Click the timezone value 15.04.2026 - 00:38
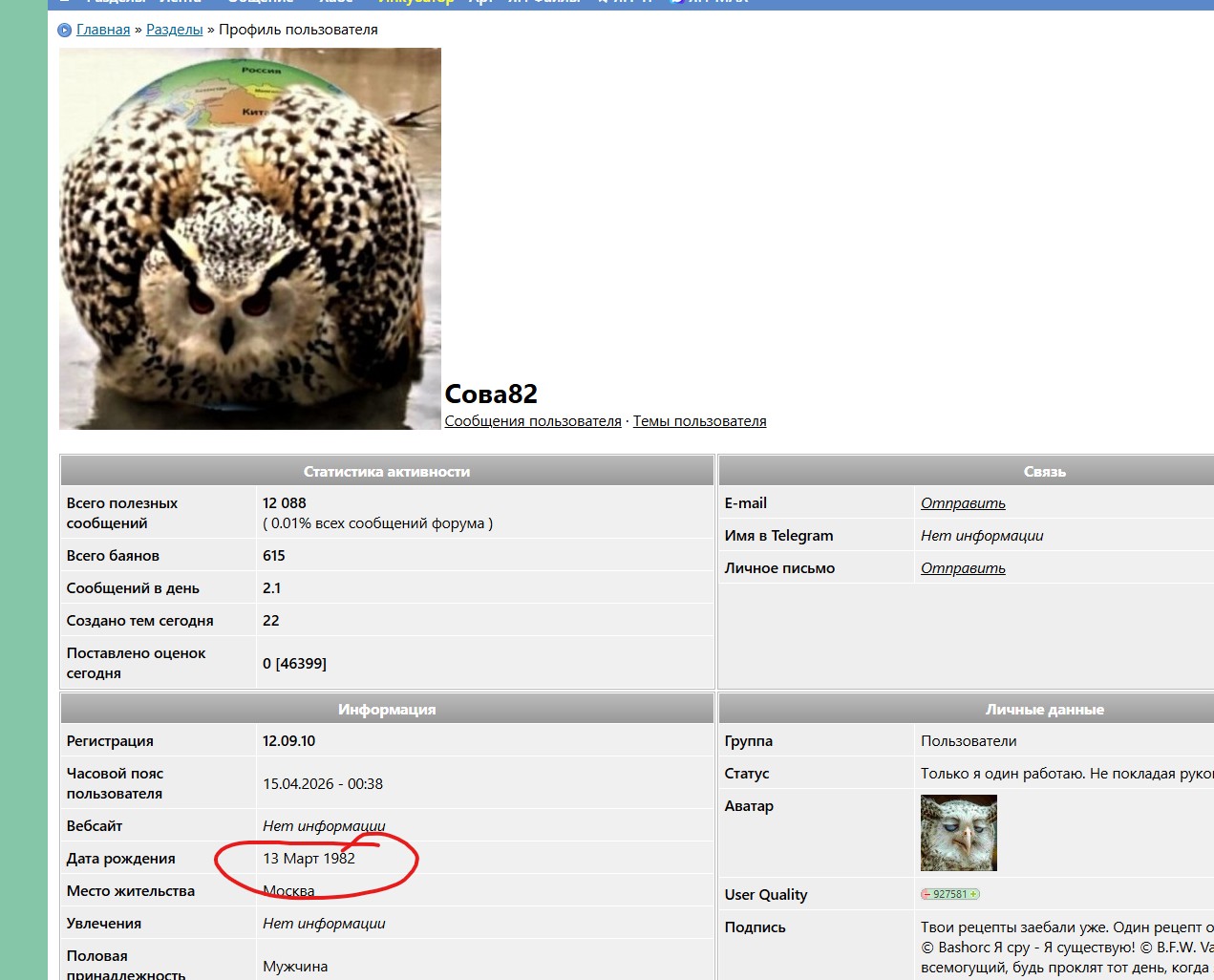The height and width of the screenshot is (980, 1214). click(323, 784)
